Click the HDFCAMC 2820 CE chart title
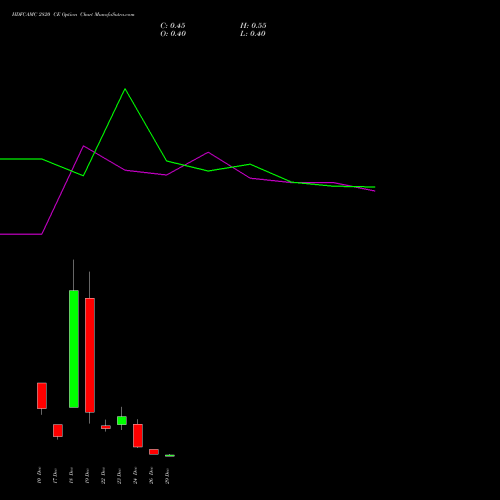This screenshot has height=500, width=500. pos(73,15)
